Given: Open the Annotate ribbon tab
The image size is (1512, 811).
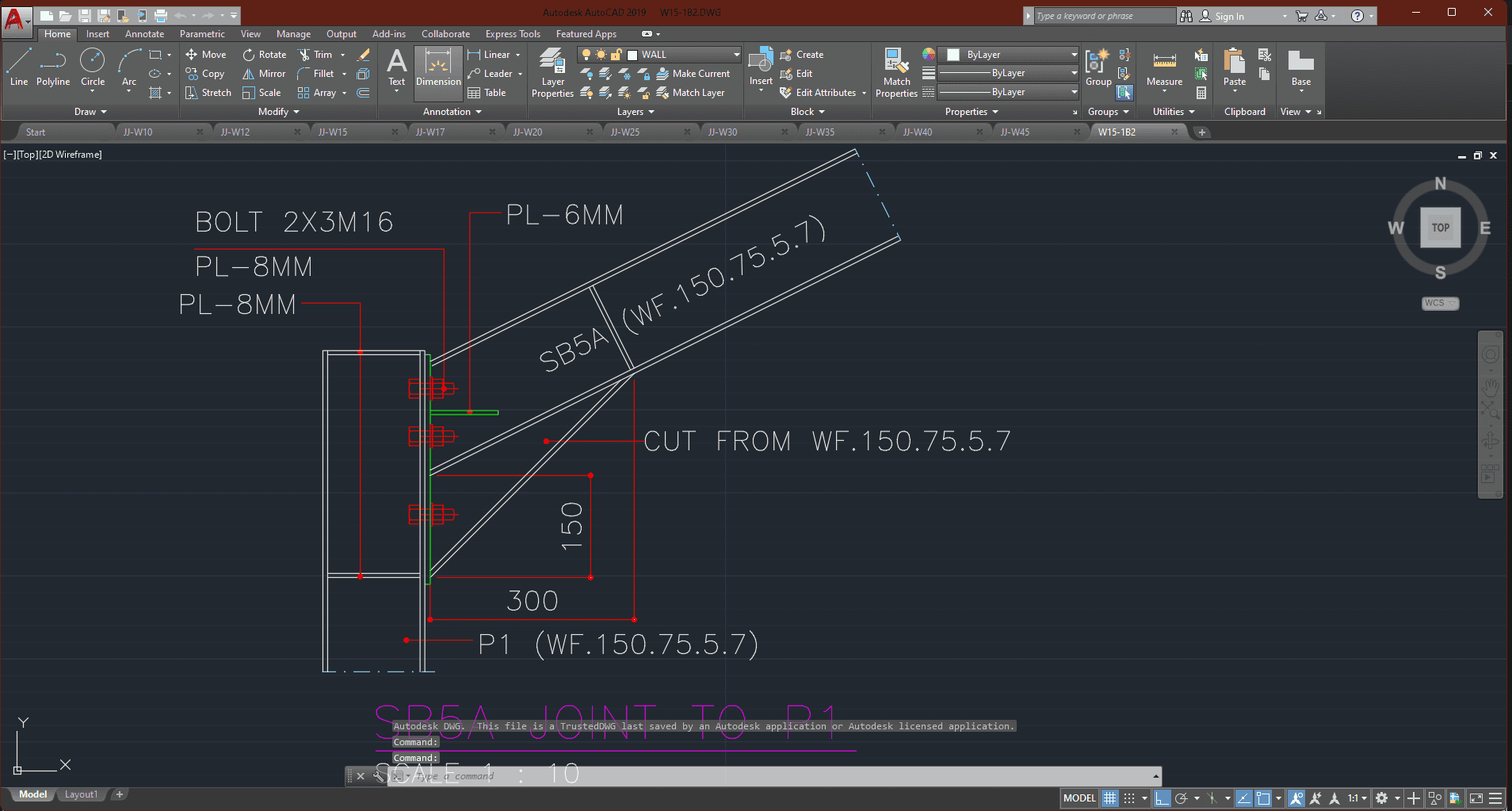Looking at the screenshot, I should pos(144,34).
